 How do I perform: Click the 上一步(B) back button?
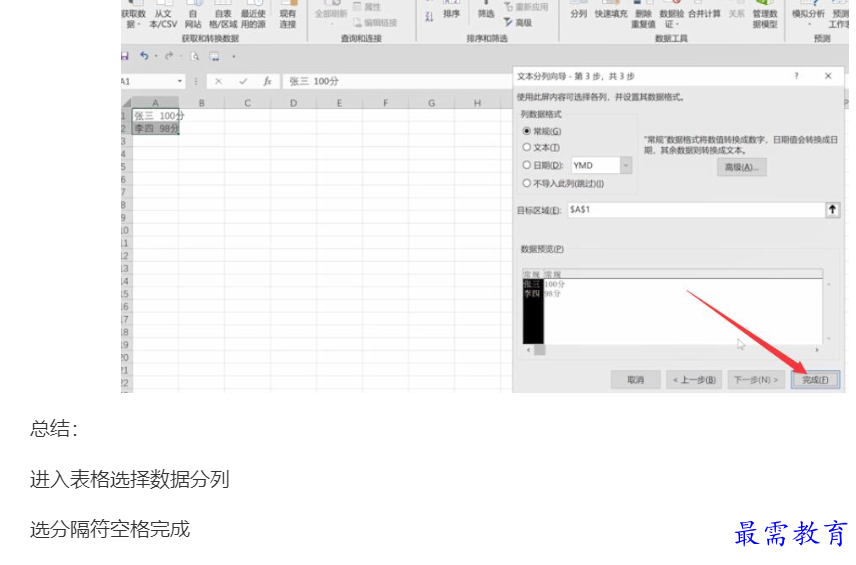click(694, 379)
